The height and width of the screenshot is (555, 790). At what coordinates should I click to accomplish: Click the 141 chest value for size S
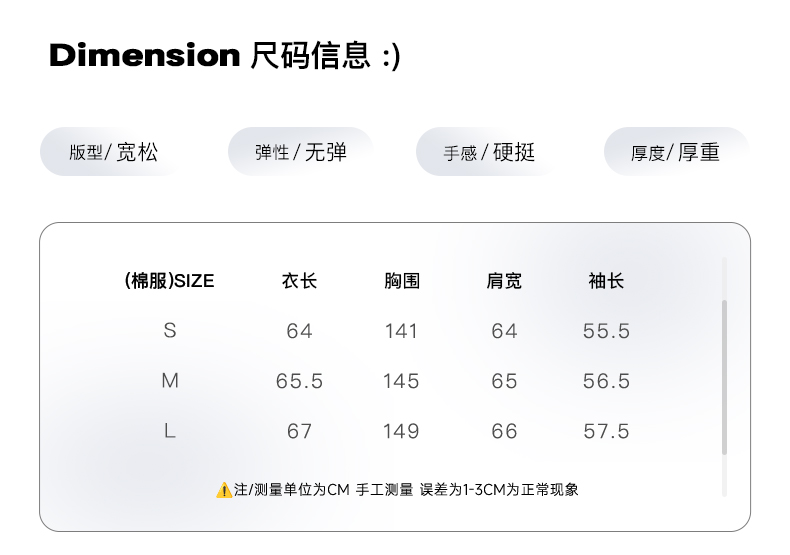coord(401,331)
